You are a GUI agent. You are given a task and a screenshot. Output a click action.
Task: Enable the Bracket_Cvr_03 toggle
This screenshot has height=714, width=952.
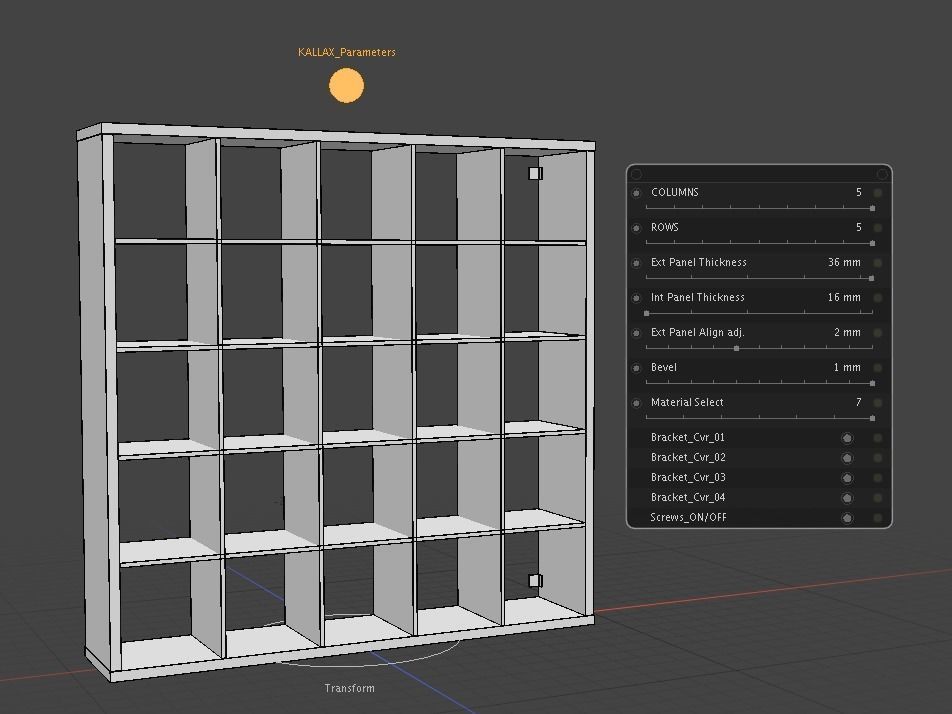(848, 476)
